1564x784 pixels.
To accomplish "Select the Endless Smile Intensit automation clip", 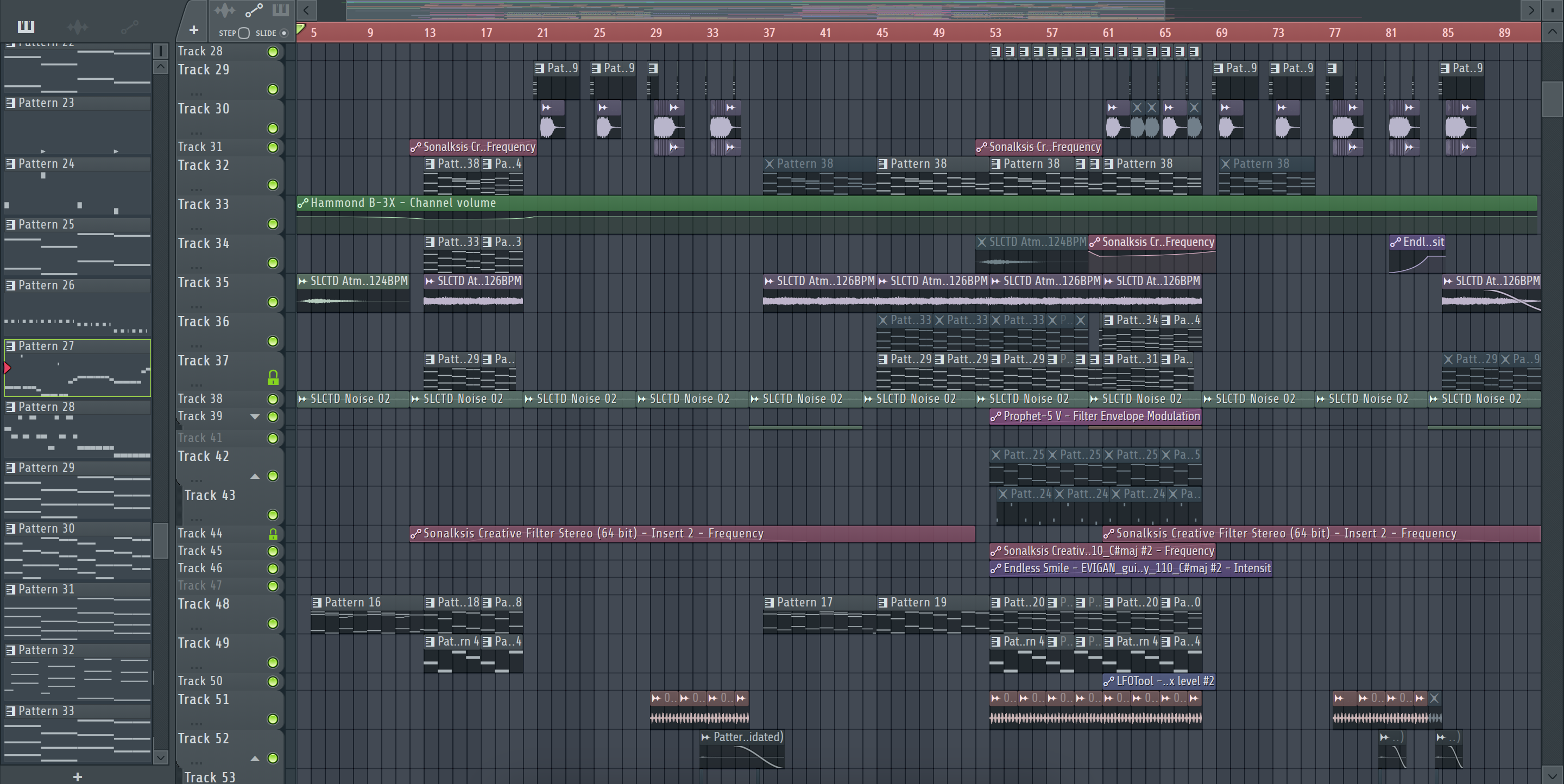I will (1131, 568).
